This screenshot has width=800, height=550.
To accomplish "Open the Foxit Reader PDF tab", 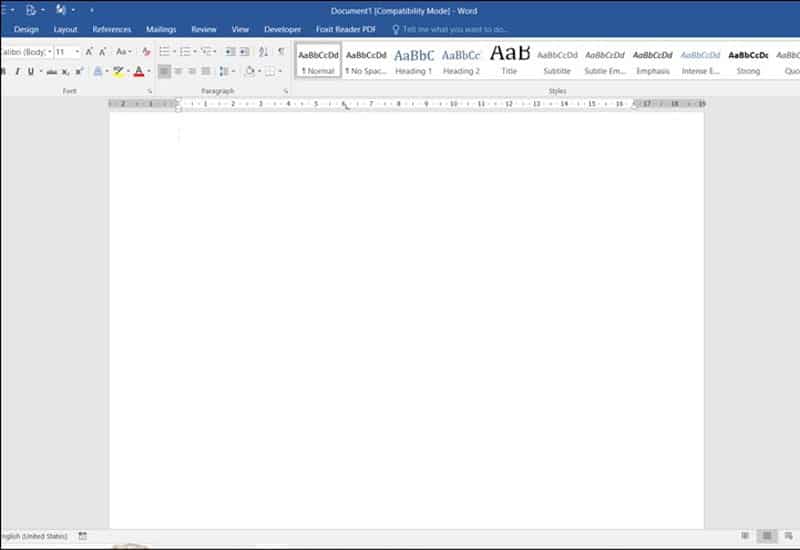I will tap(345, 30).
